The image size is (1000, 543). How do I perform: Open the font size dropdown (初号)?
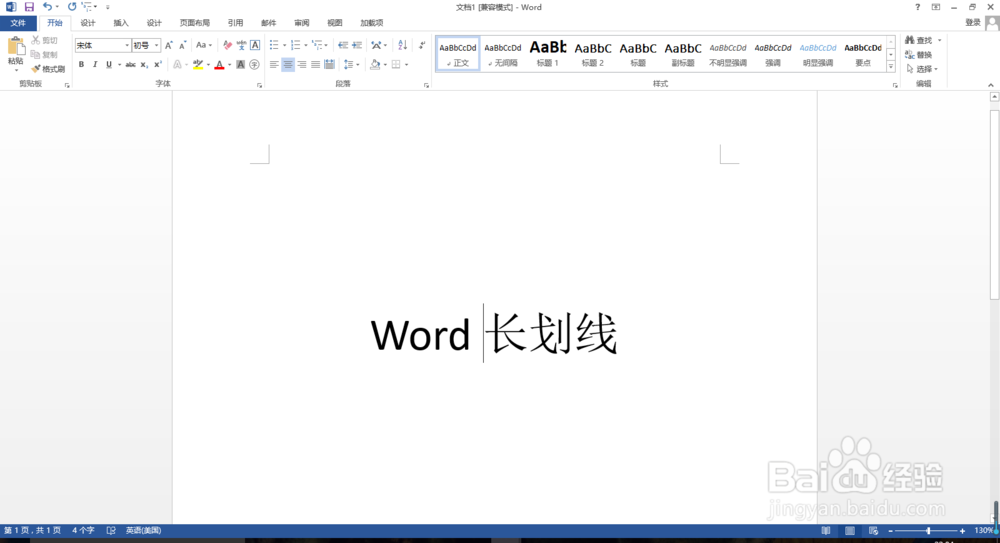click(x=156, y=45)
